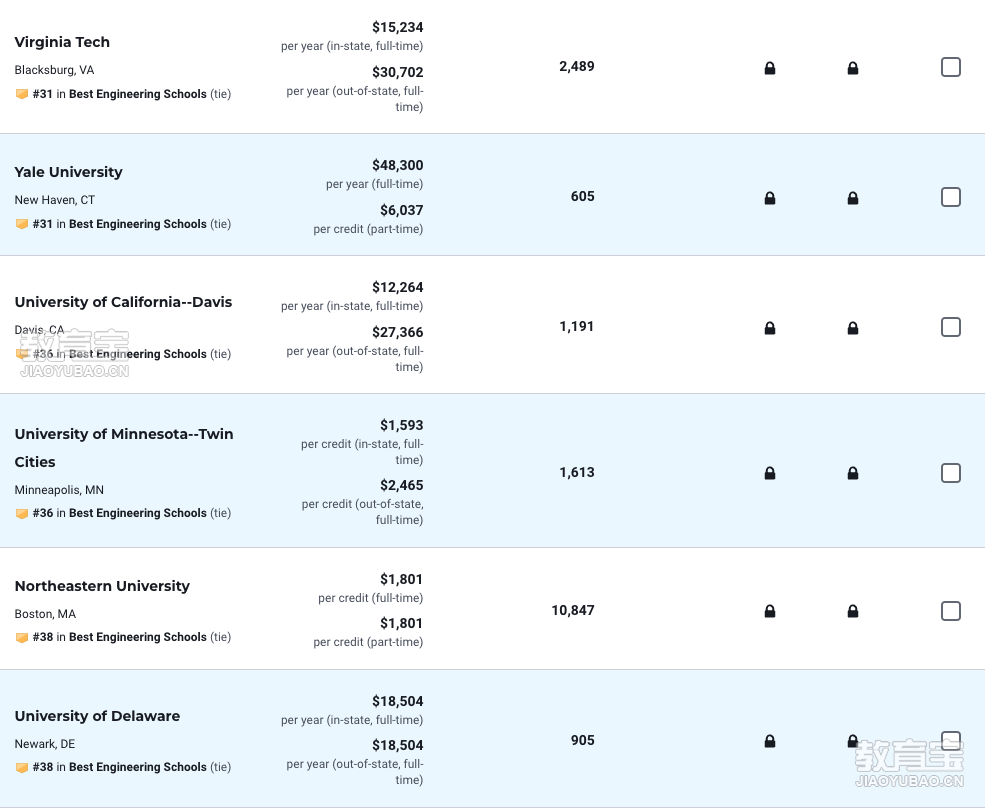Click first lock icon in Yale University row
This screenshot has height=810, width=985.
[770, 198]
